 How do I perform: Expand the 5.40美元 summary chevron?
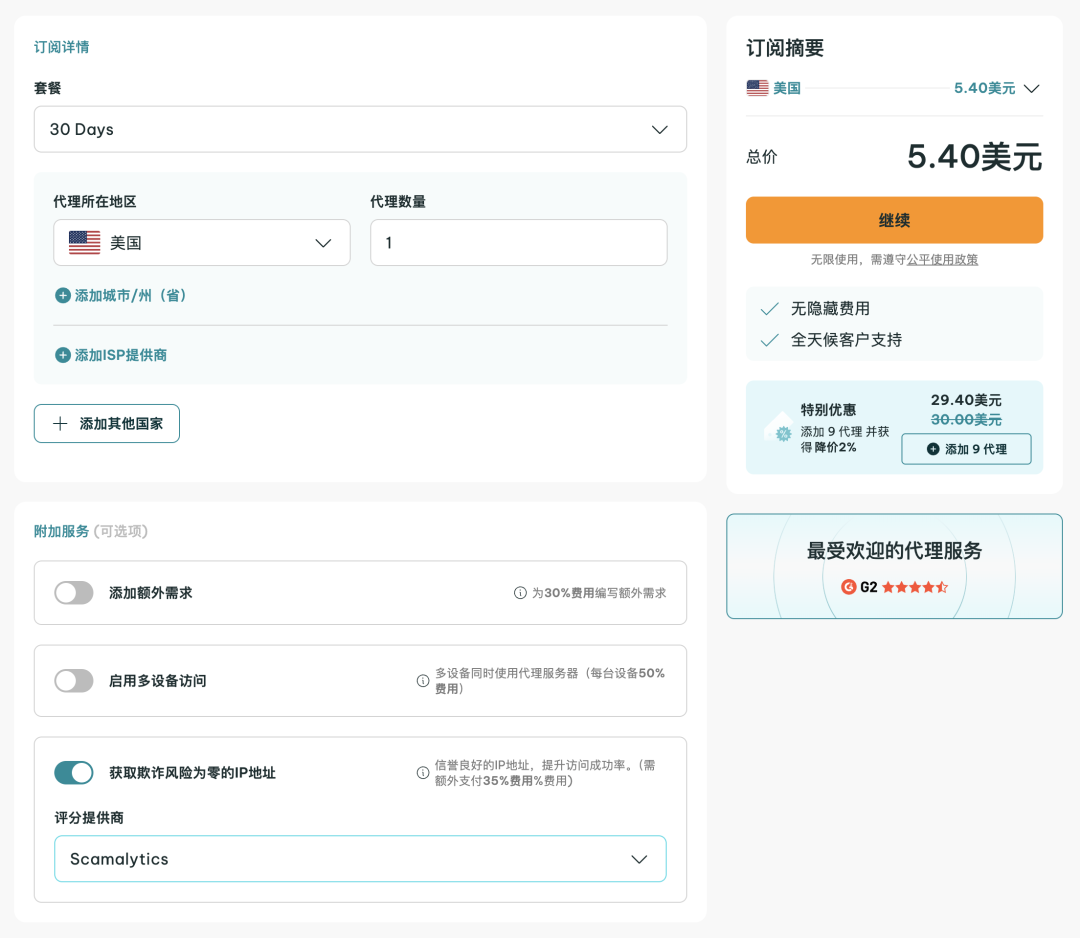click(1032, 88)
